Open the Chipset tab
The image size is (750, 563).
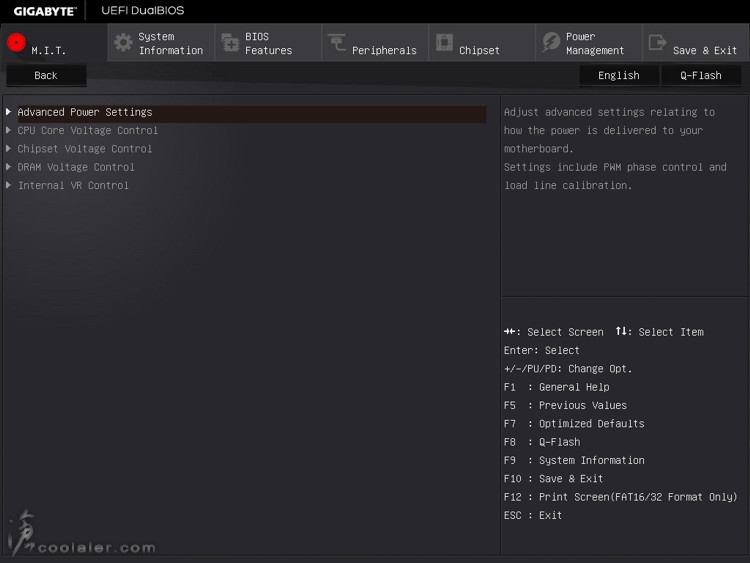482,43
